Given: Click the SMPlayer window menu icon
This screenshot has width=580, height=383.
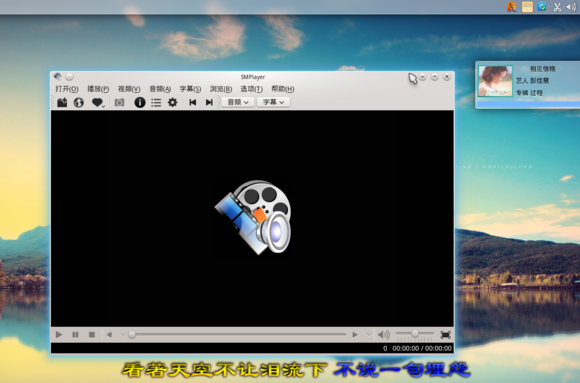Looking at the screenshot, I should (58, 77).
